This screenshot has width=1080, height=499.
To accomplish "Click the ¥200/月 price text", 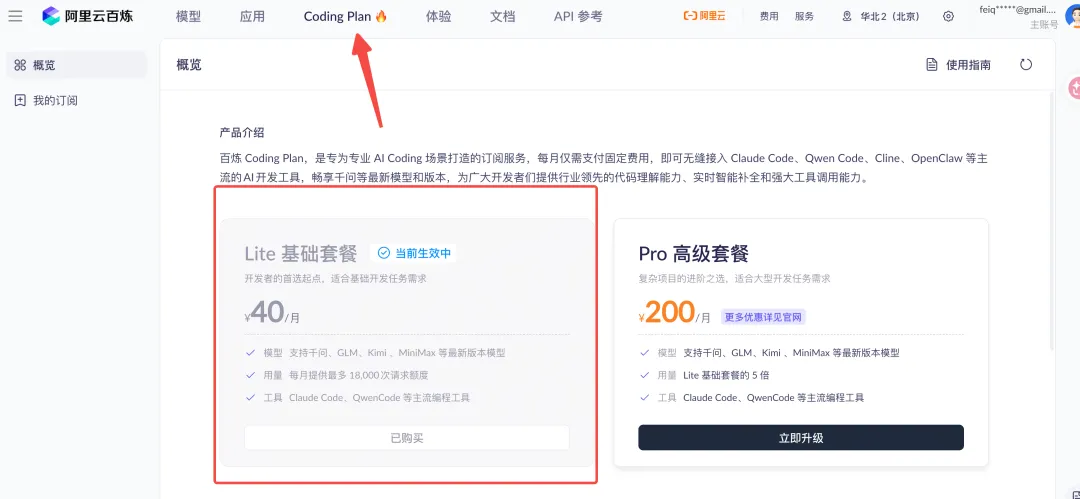I will [x=674, y=314].
